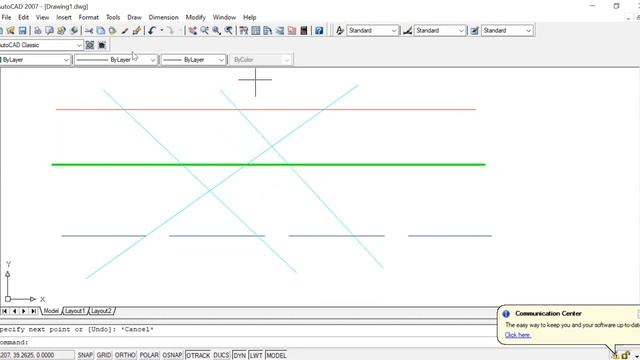Open the Format menu
This screenshot has width=640, height=360.
tap(89, 18)
